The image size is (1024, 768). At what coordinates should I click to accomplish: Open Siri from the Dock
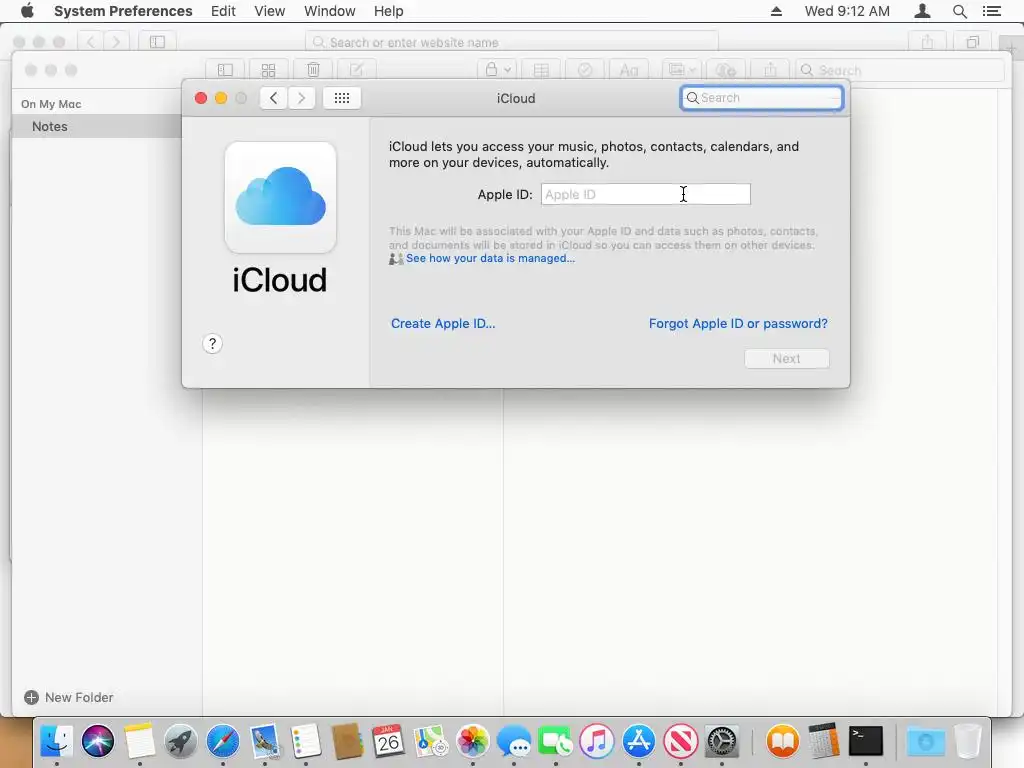pyautogui.click(x=98, y=741)
